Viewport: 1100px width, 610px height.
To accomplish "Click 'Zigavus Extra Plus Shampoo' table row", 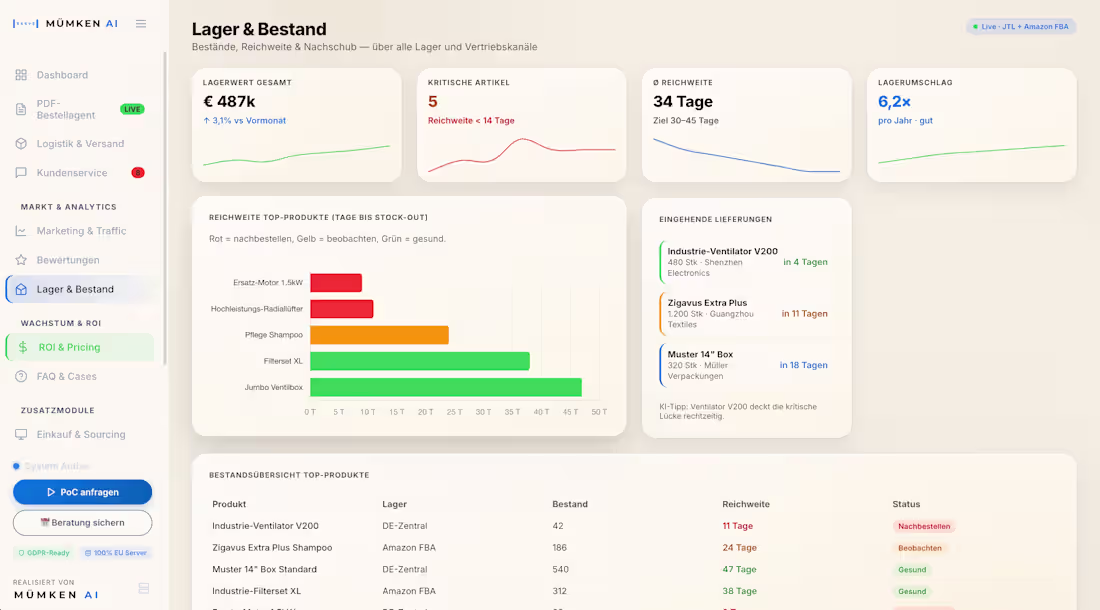I will [634, 548].
